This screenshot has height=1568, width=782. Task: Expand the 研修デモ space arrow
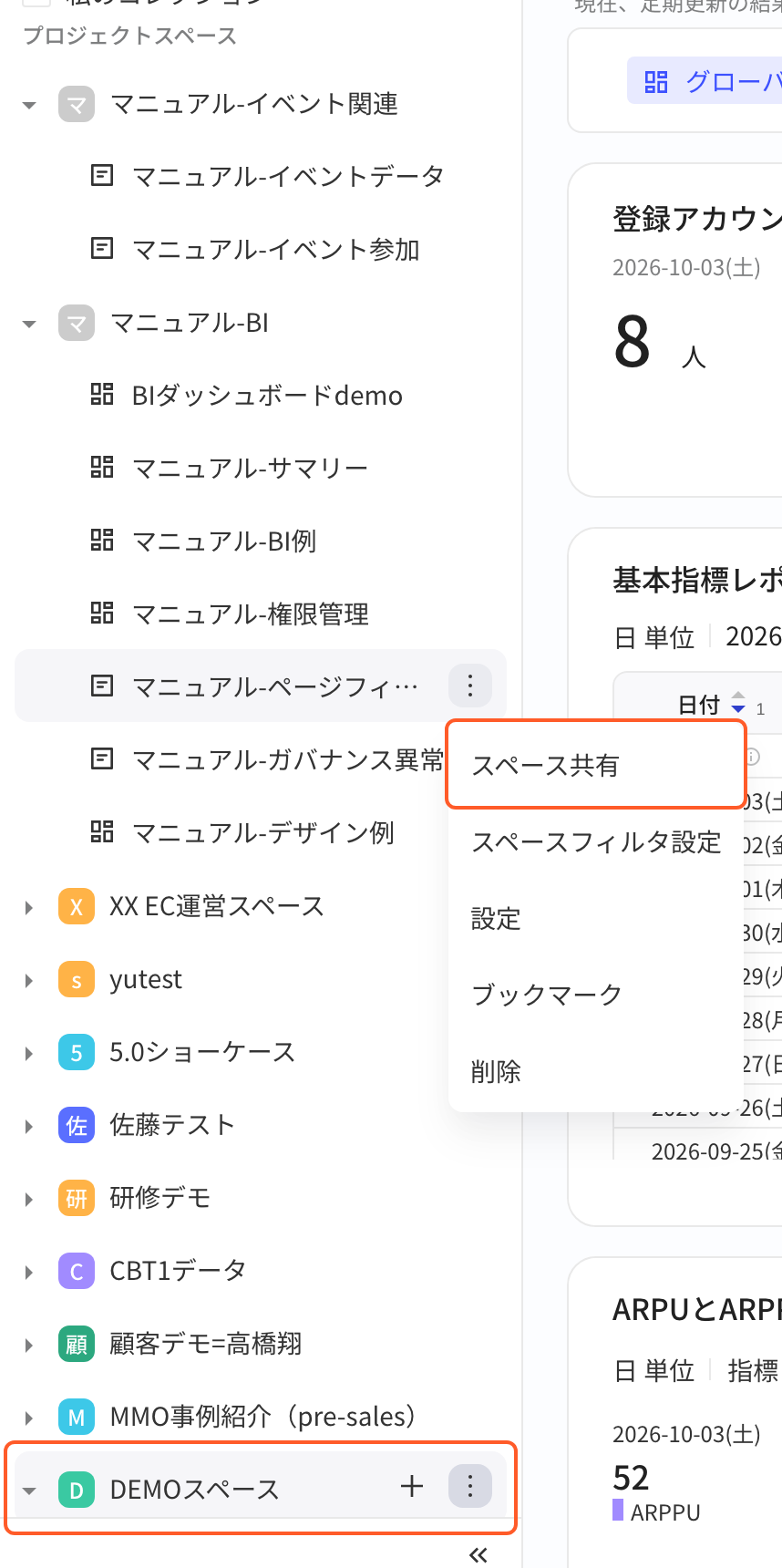29,1199
